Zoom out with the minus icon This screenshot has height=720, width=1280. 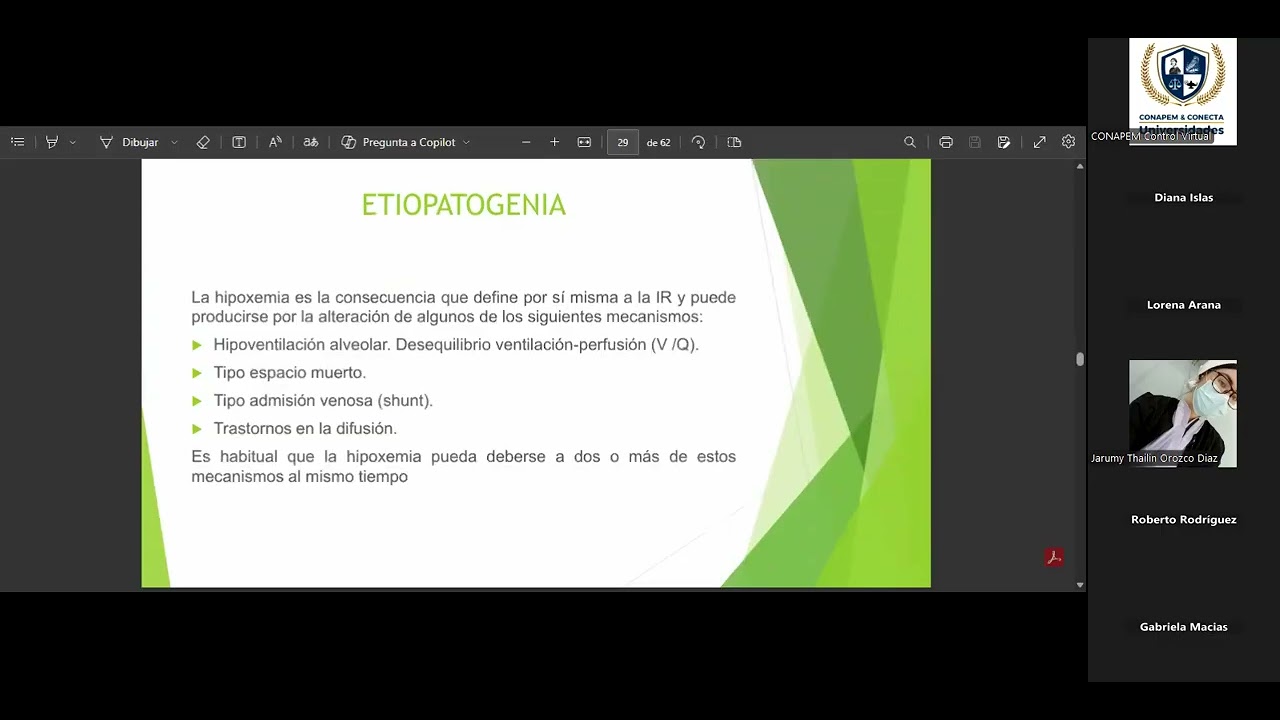click(526, 142)
